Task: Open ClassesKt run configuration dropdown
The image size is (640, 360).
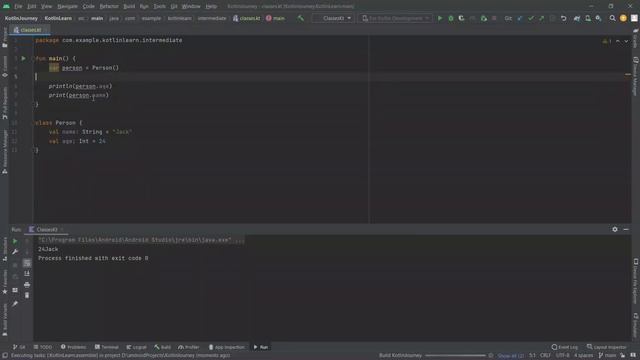Action: click(x=333, y=18)
